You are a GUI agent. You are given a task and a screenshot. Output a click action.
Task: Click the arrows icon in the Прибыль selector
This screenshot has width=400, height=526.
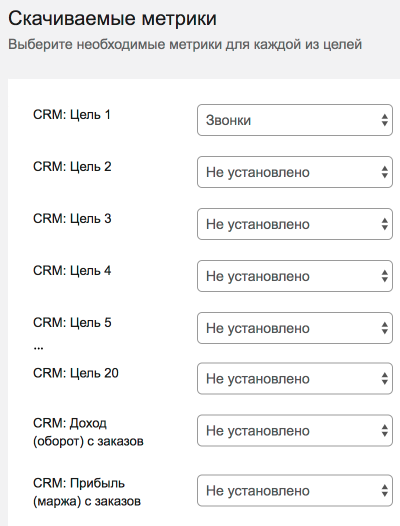tap(385, 490)
